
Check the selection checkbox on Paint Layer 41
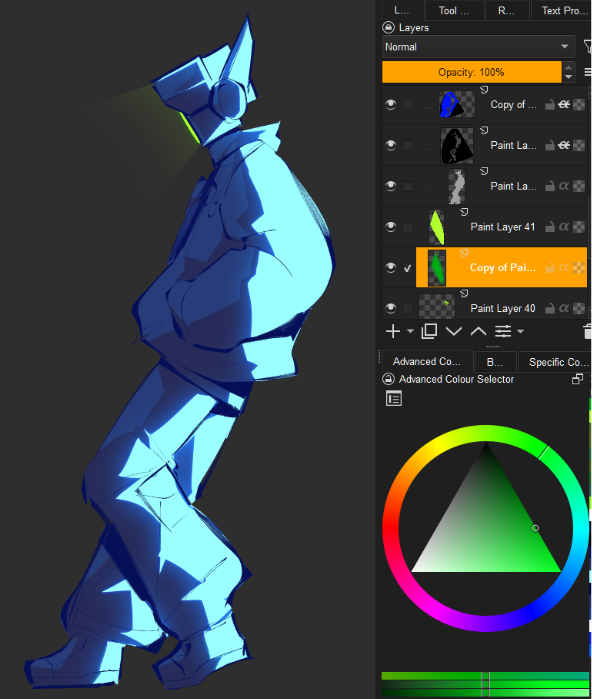[x=407, y=227]
